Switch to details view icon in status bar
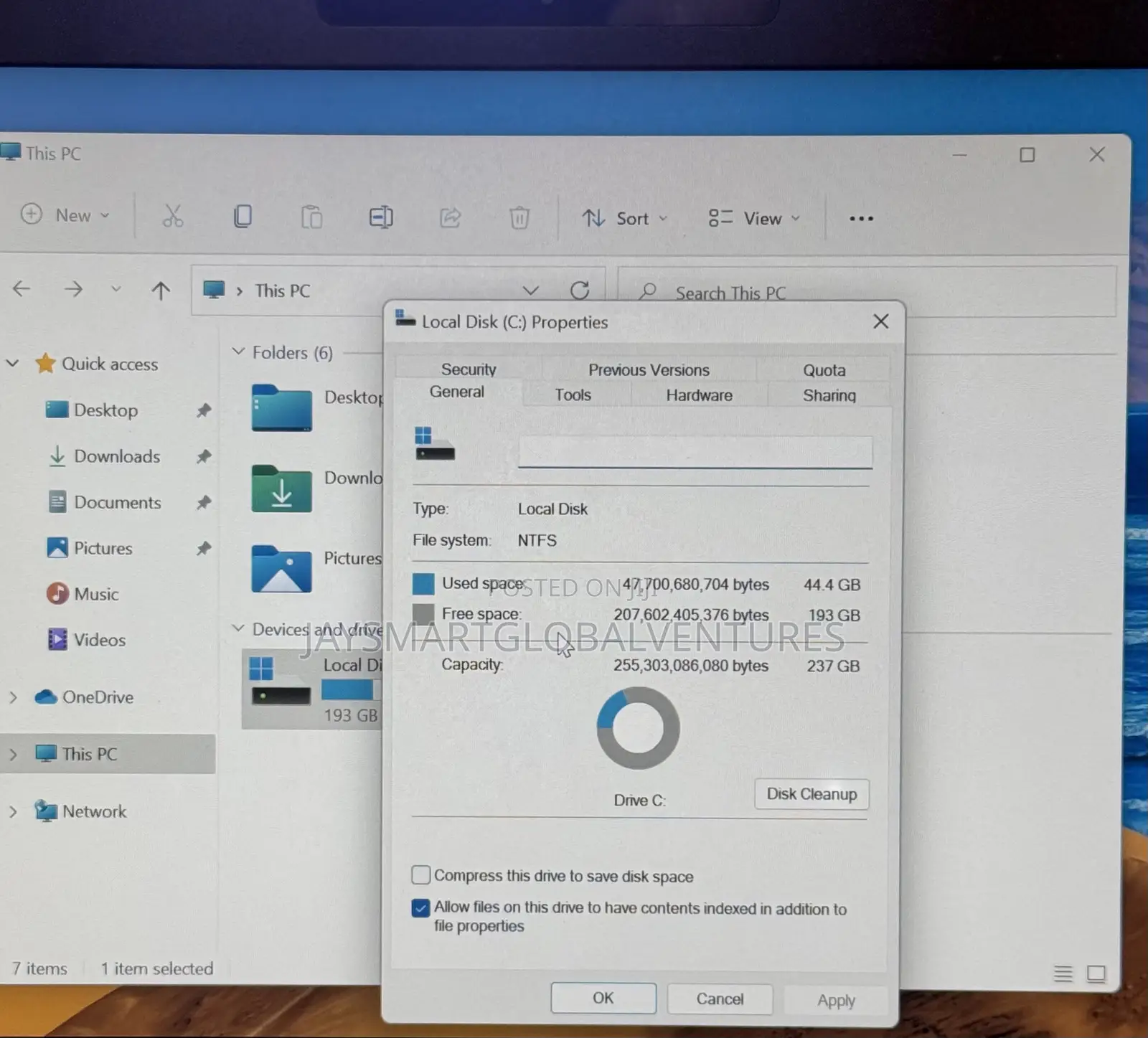The height and width of the screenshot is (1038, 1148). click(1063, 973)
